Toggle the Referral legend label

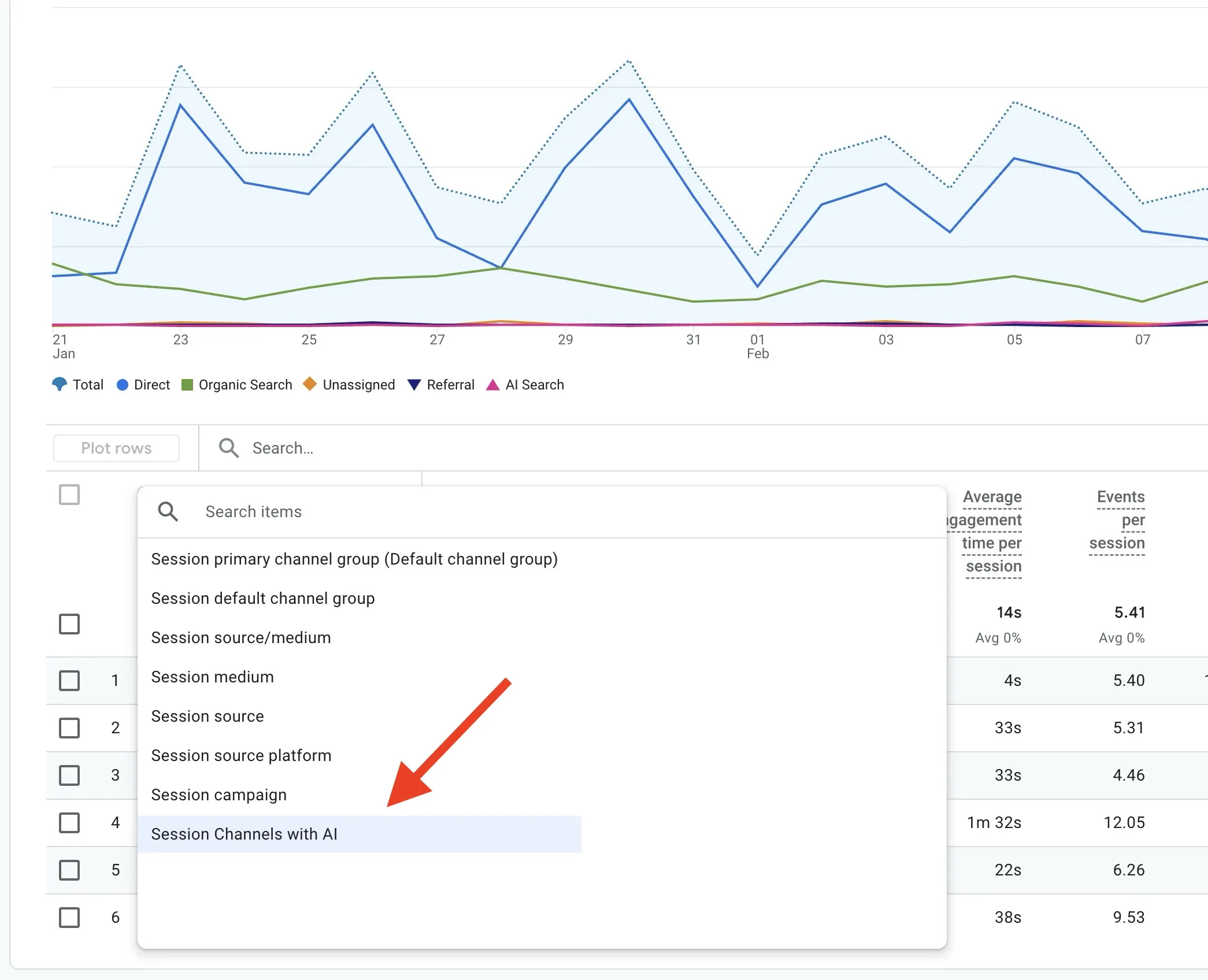coord(451,385)
